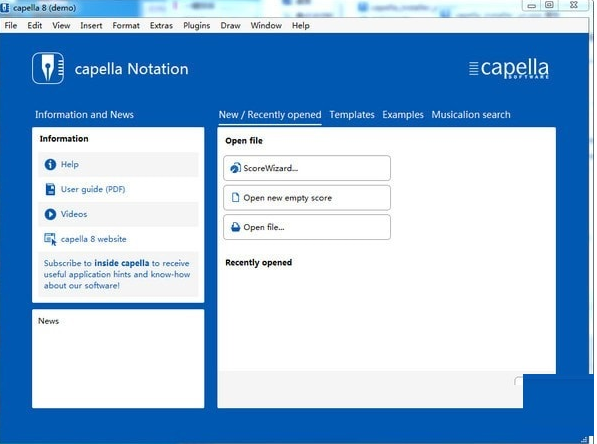Screen dimensions: 597x444
Task: Click the Videos play icon
Action: pyautogui.click(x=50, y=214)
